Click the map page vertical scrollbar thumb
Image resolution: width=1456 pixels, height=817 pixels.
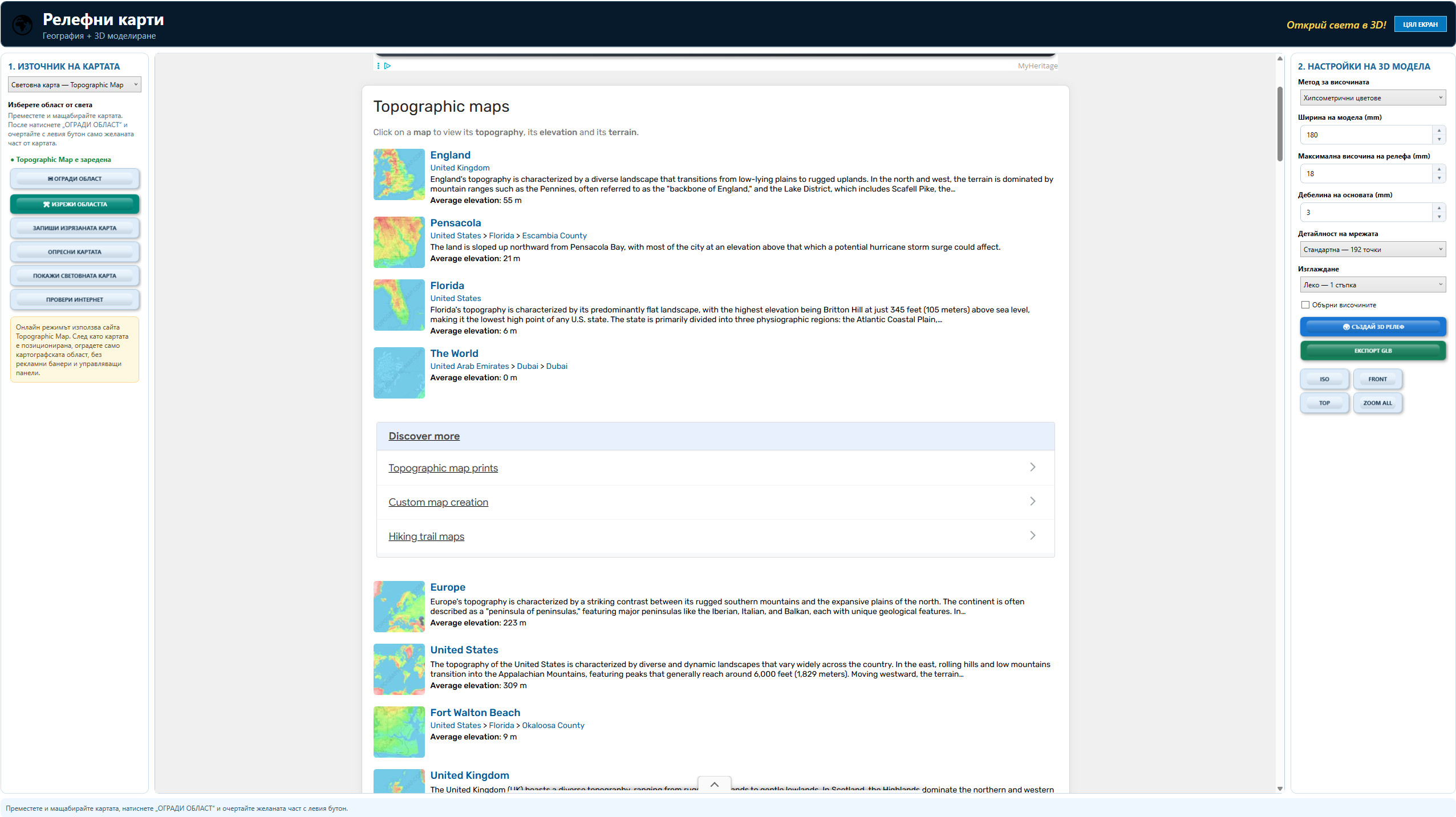pos(1280,124)
